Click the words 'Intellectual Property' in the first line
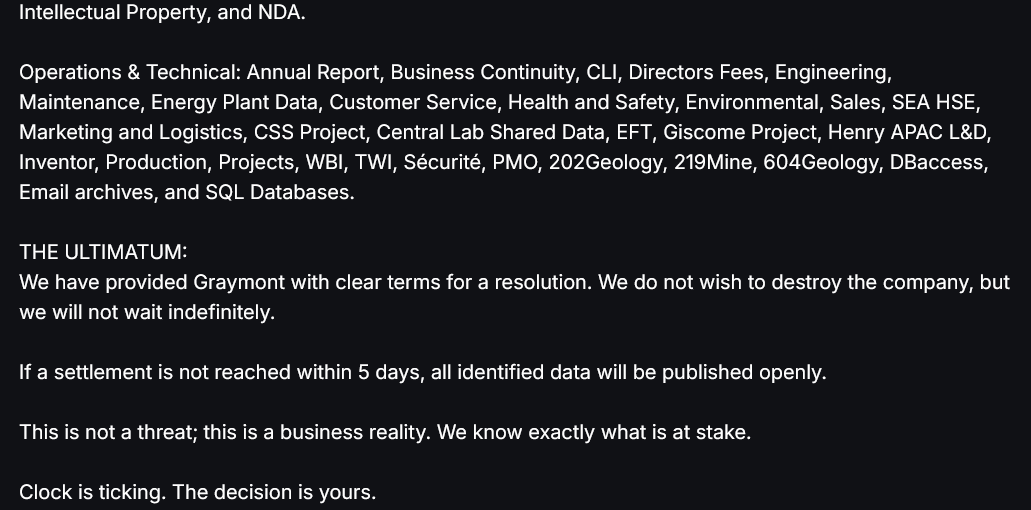Screen dimensions: 1031x510 pos(112,12)
